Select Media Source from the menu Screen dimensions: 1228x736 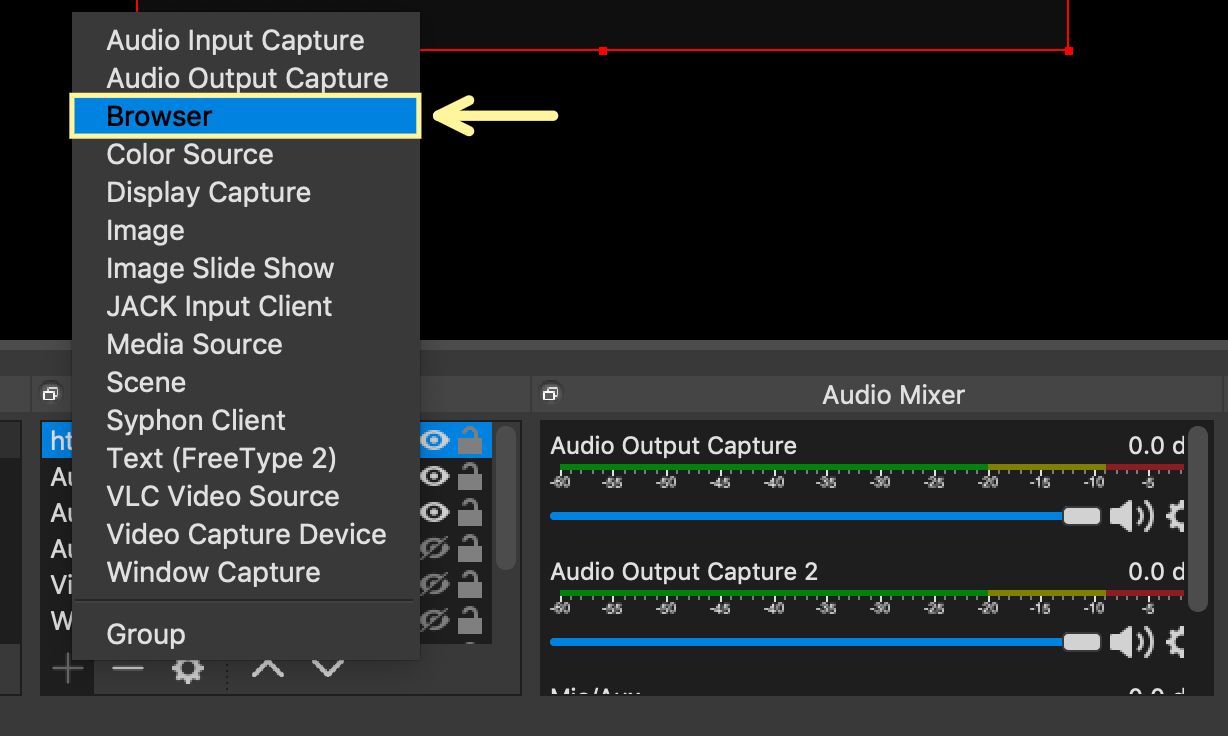click(x=194, y=344)
